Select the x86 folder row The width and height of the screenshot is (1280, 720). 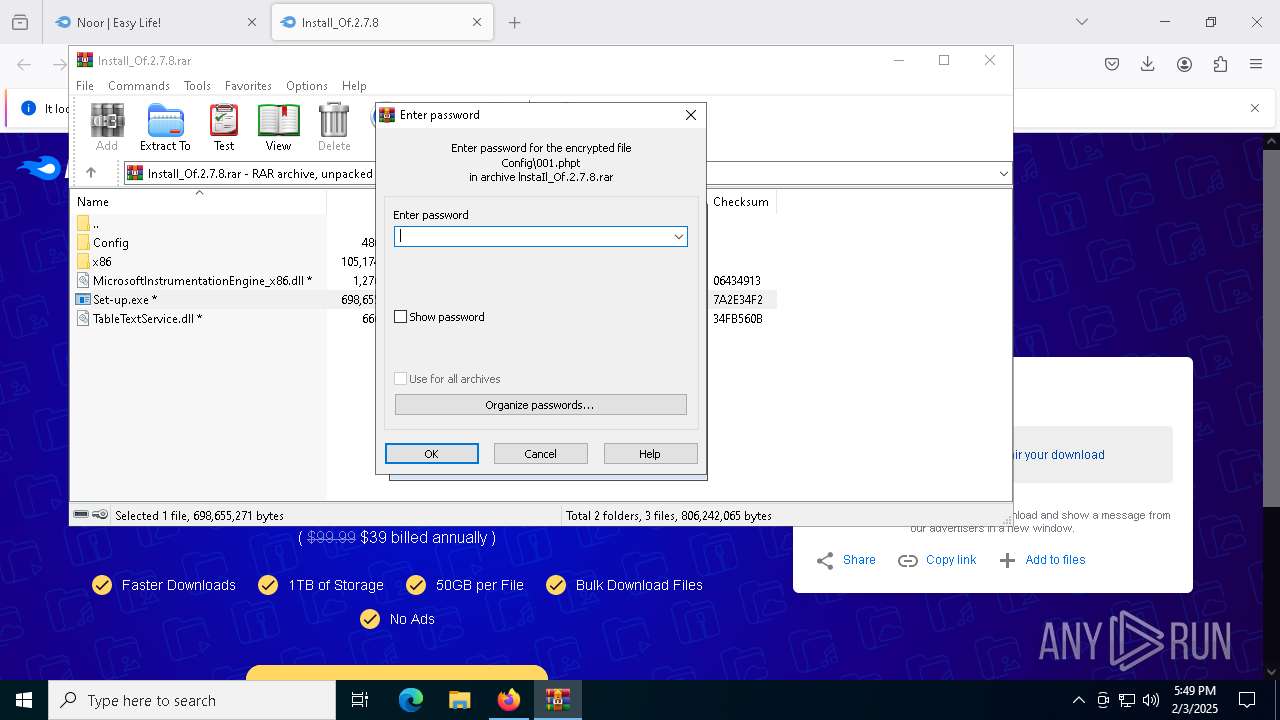point(102,261)
